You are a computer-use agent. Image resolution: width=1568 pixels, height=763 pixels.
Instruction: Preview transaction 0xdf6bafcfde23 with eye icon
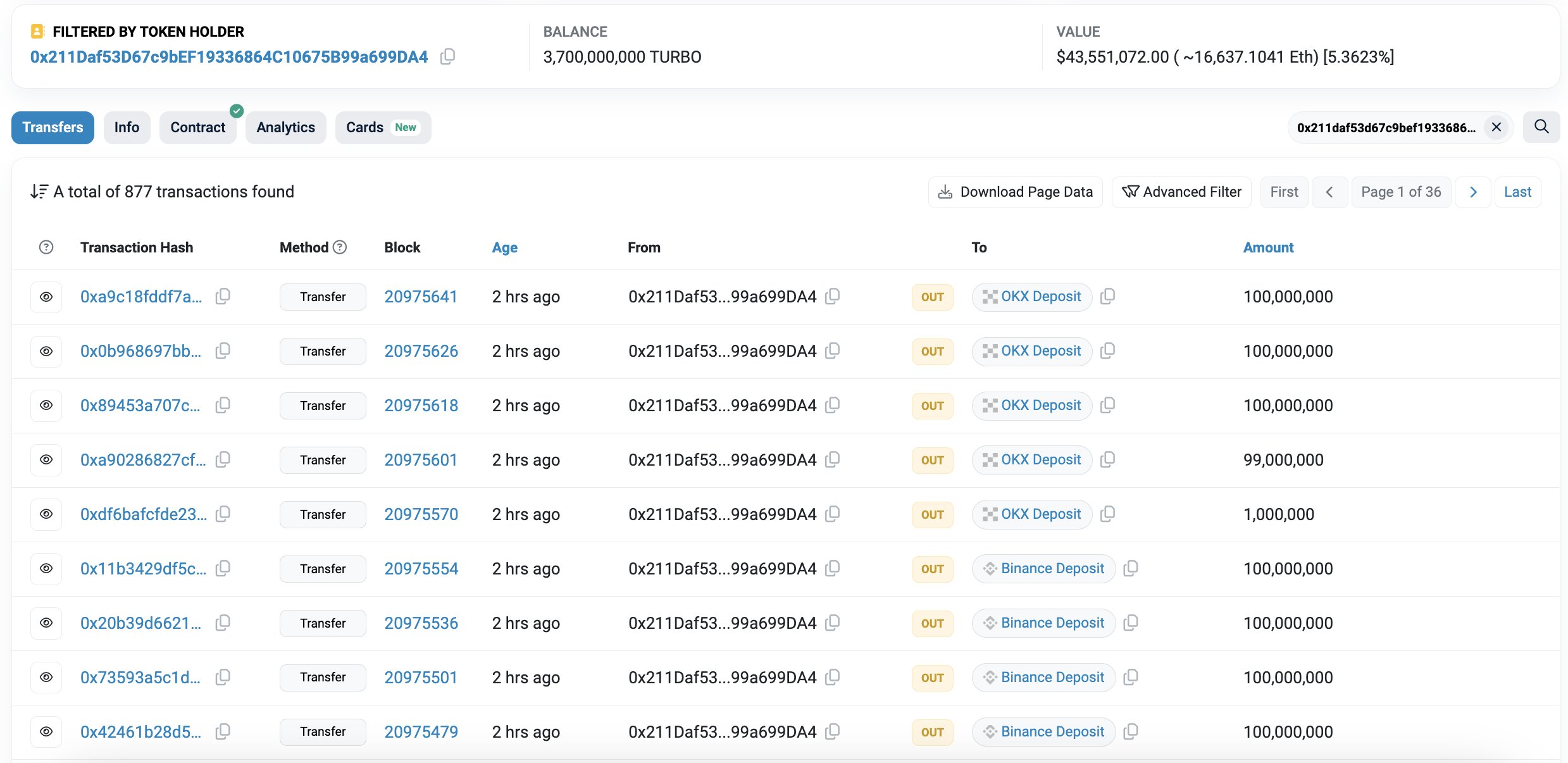46,514
